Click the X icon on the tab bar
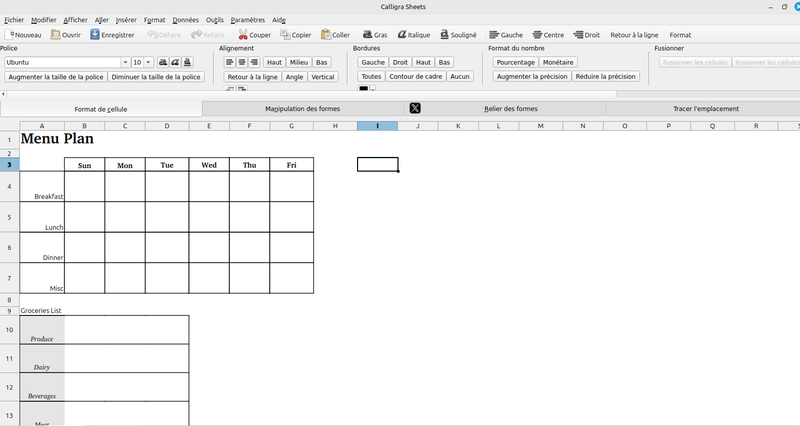 click(415, 108)
